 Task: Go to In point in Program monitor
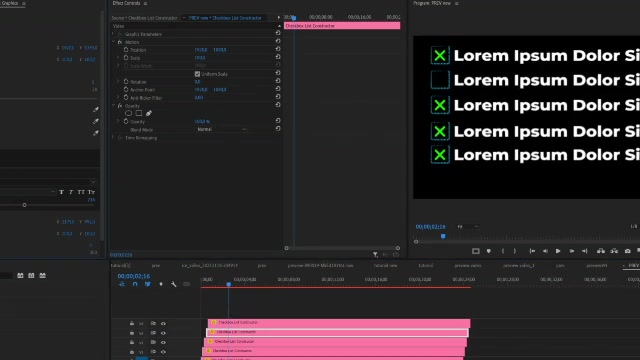click(x=532, y=251)
